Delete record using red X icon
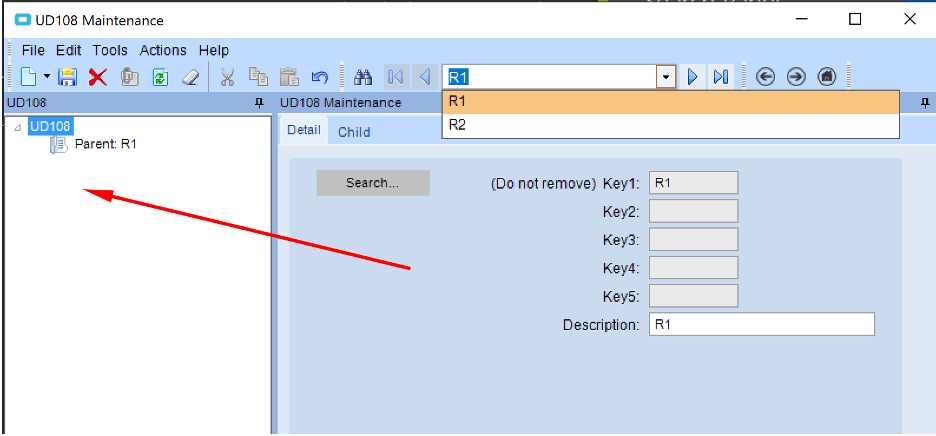 point(98,77)
